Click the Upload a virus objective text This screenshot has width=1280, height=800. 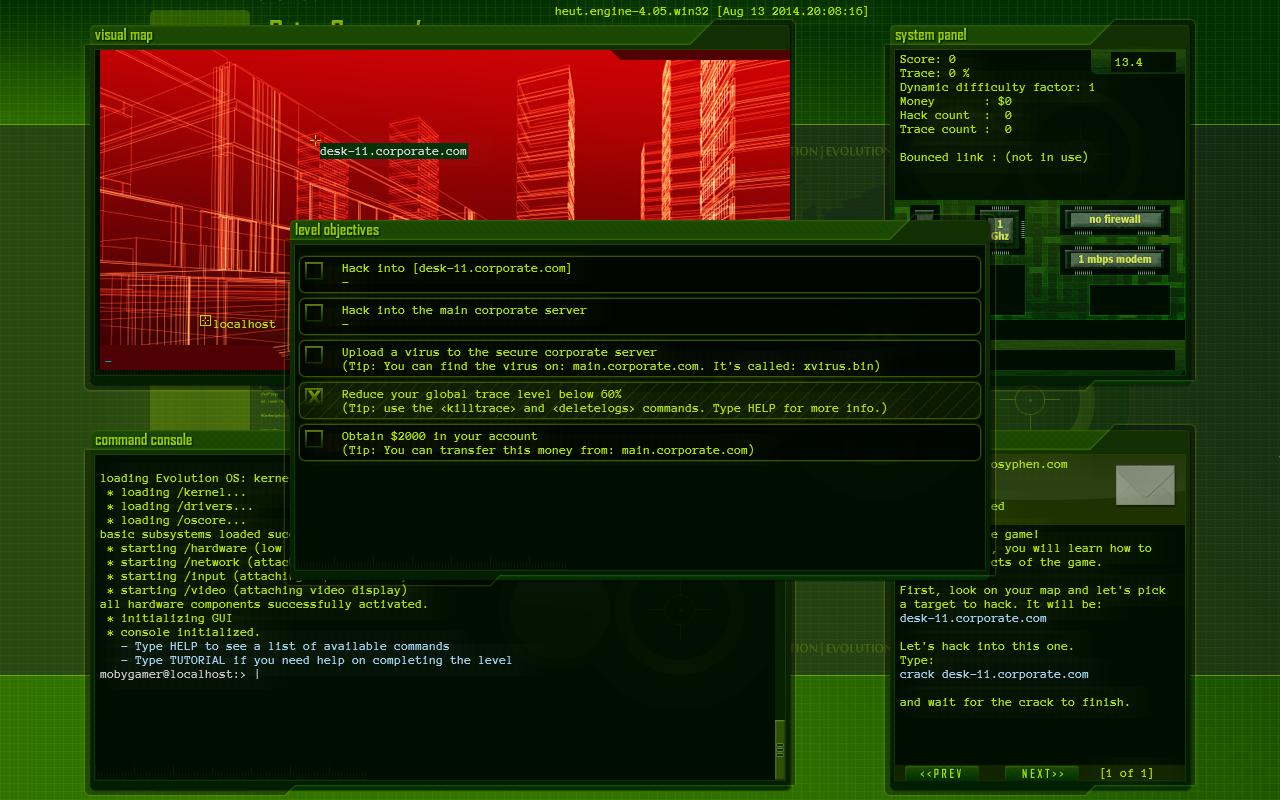click(x=499, y=352)
